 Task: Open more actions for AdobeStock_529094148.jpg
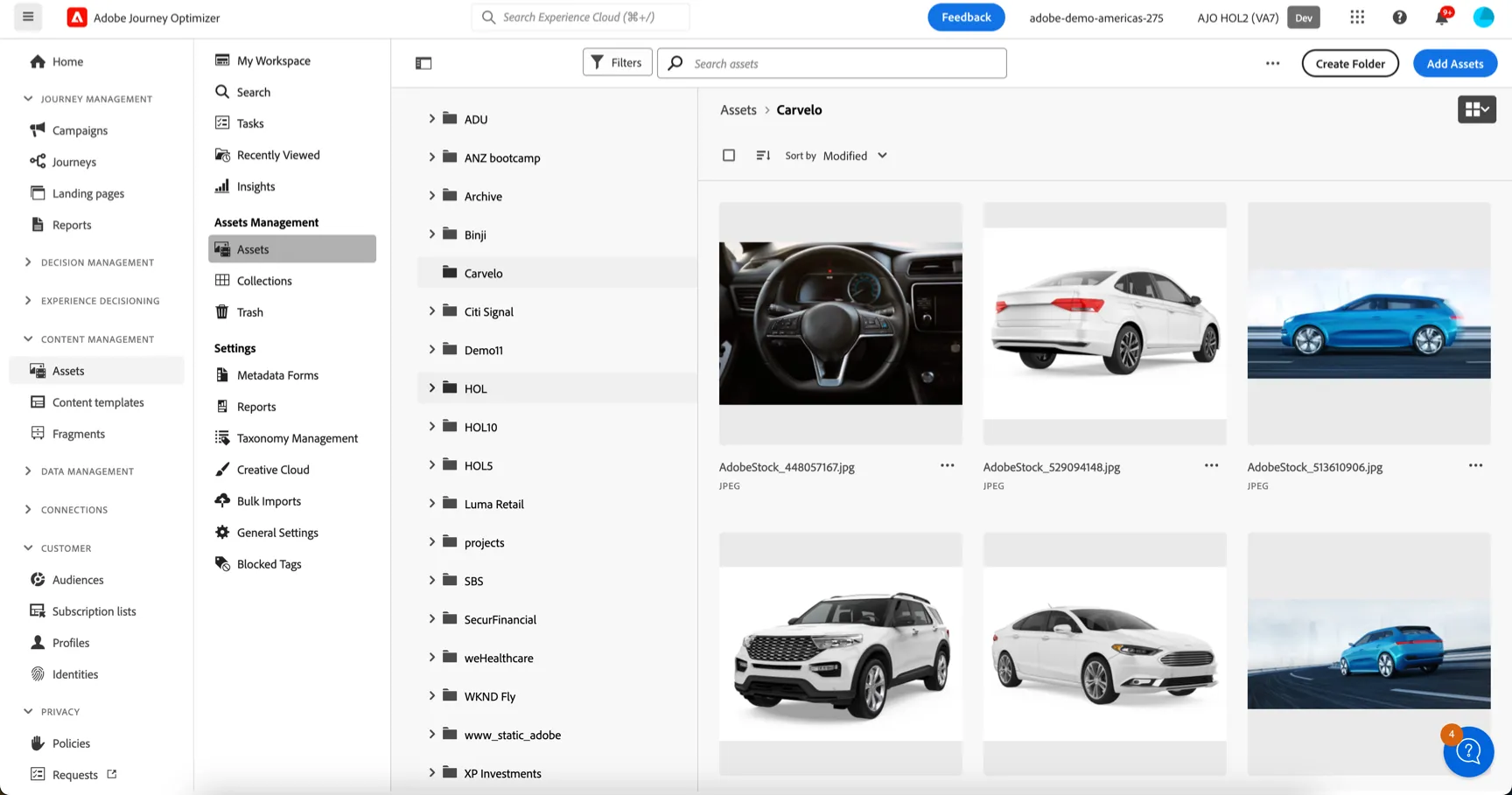pyautogui.click(x=1211, y=465)
